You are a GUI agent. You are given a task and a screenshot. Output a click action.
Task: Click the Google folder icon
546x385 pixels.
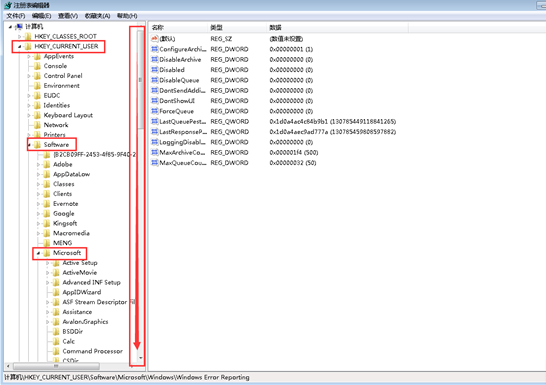47,213
